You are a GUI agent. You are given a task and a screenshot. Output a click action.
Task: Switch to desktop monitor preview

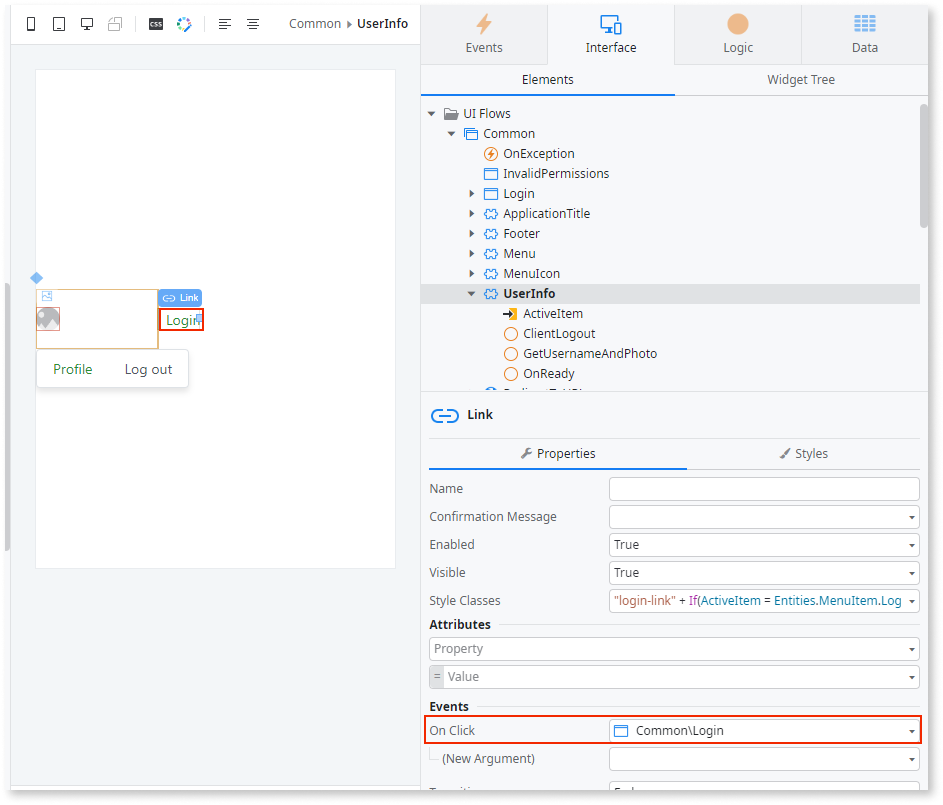86,24
